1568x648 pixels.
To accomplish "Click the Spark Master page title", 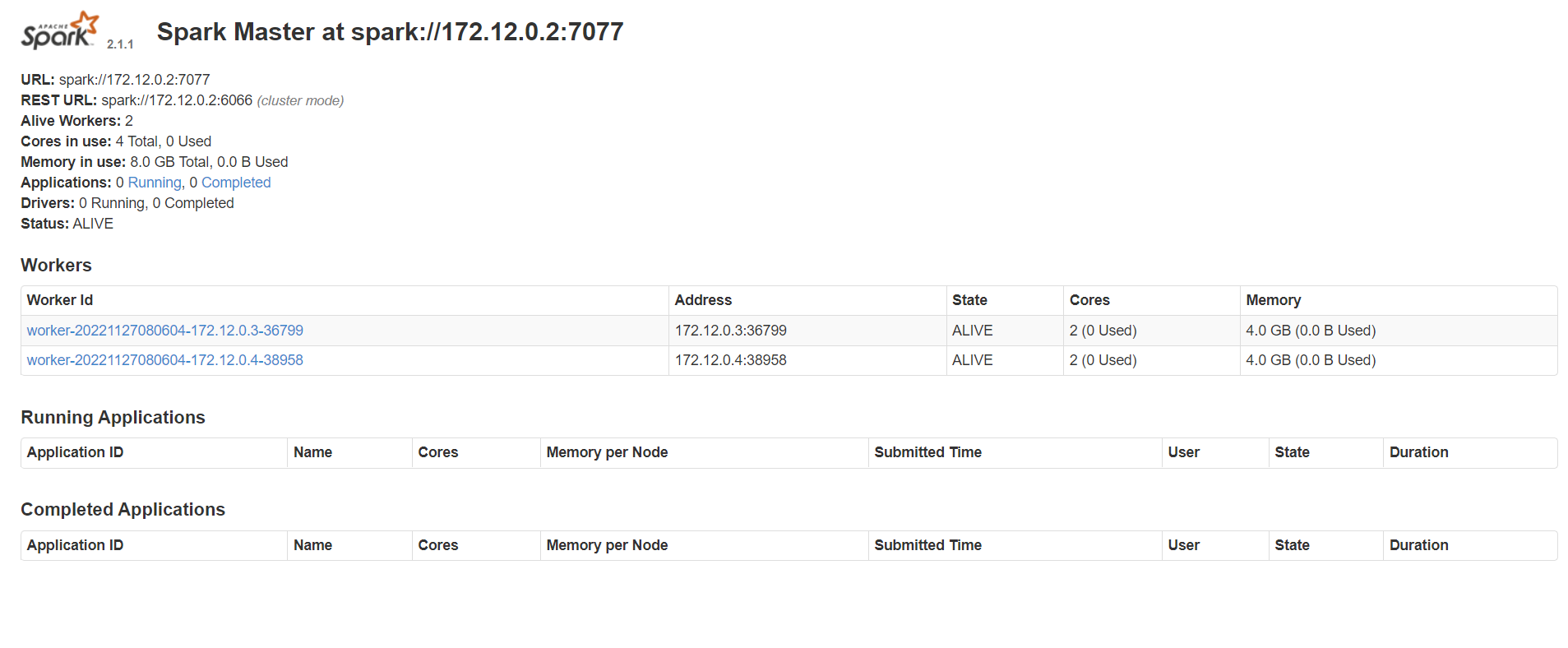I will pos(390,32).
